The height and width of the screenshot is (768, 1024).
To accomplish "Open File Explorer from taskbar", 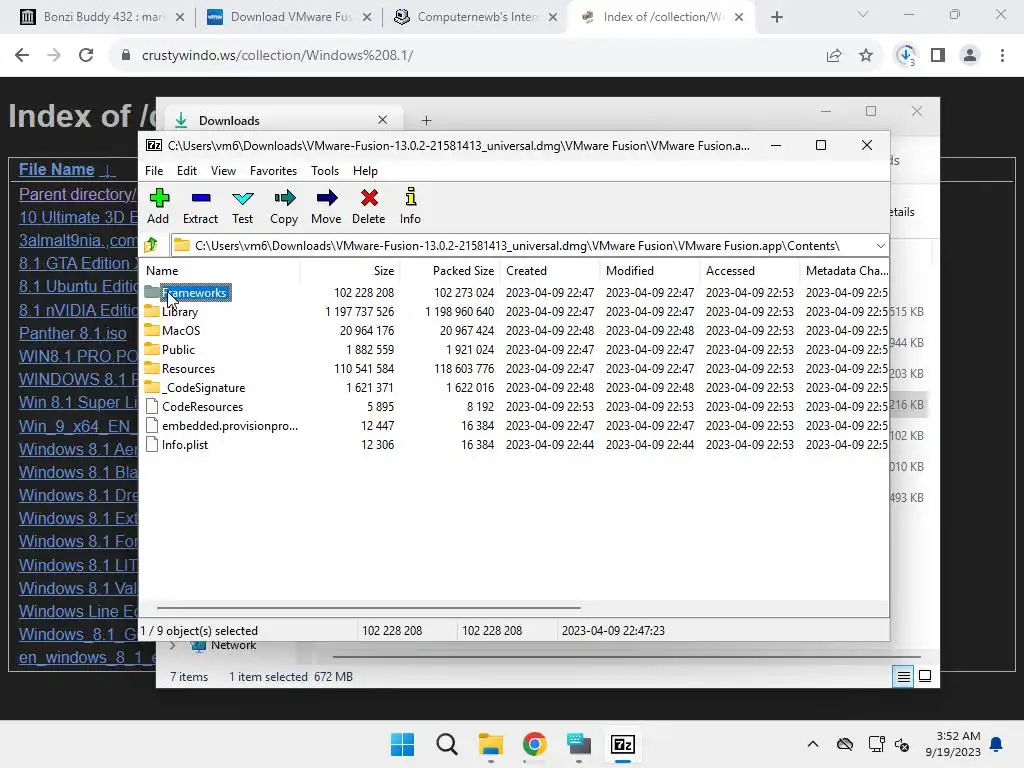I will (490, 744).
